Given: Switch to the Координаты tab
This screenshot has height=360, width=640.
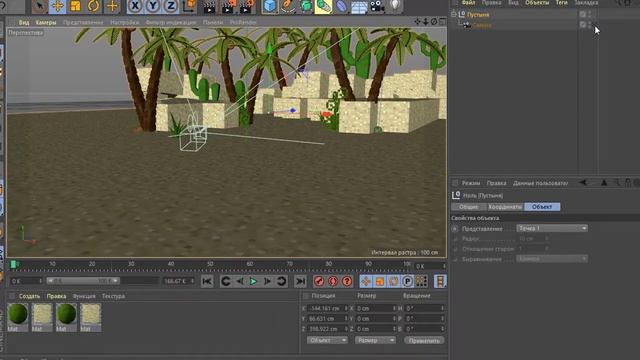Looking at the screenshot, I should click(x=505, y=207).
